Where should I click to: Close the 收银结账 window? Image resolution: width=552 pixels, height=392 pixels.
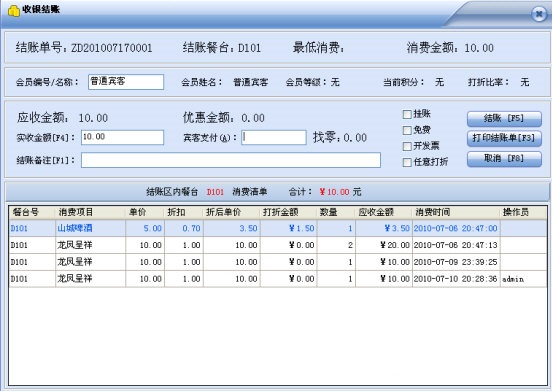pyautogui.click(x=539, y=14)
